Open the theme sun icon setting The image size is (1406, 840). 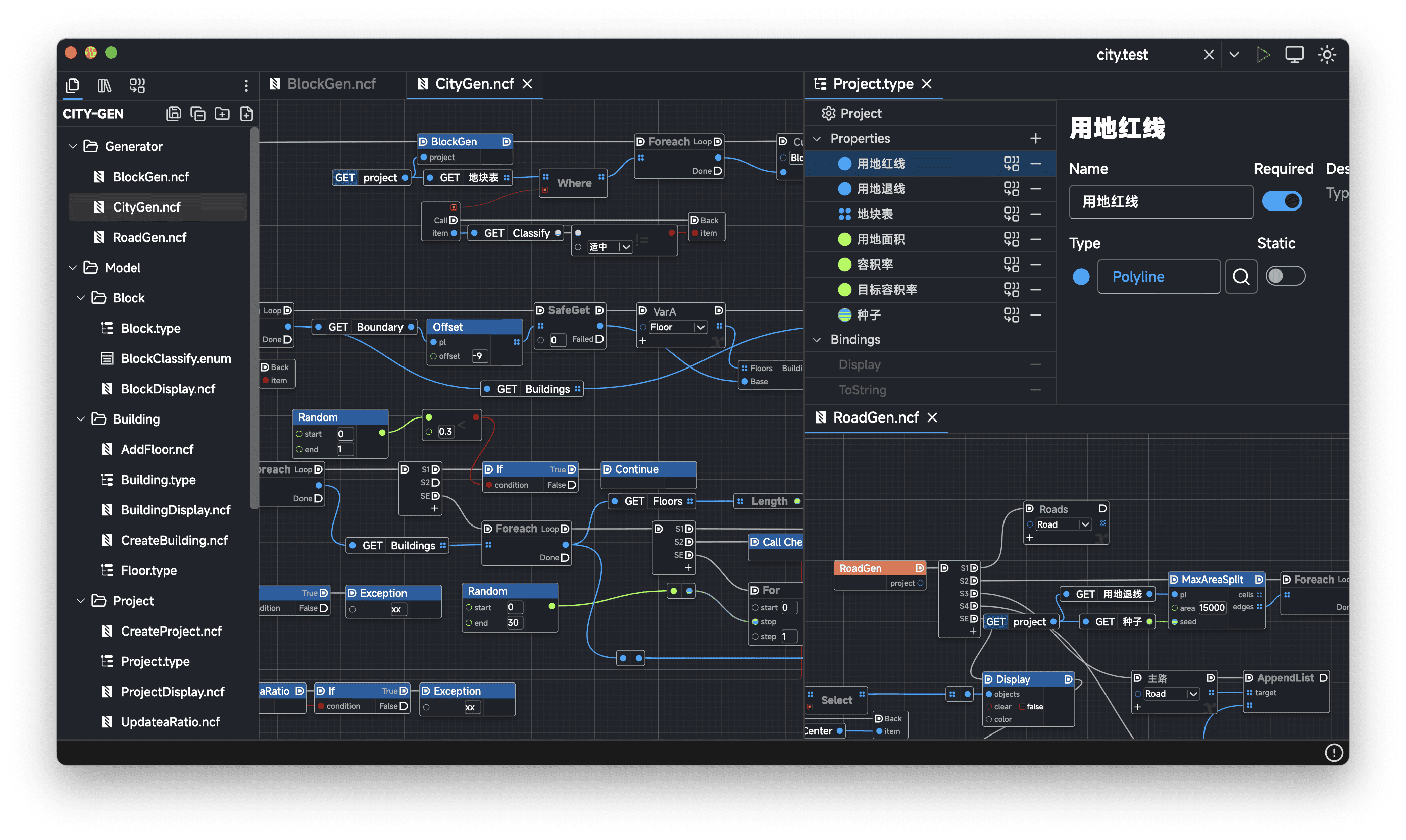[1327, 55]
